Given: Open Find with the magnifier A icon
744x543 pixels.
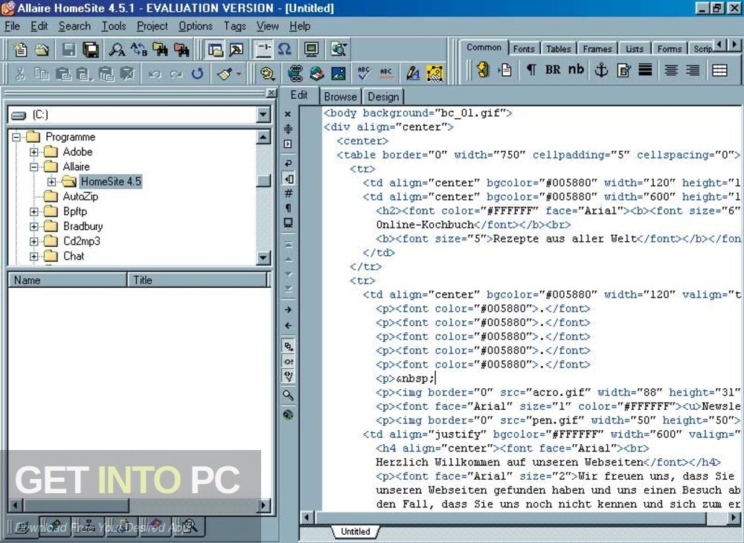Looking at the screenshot, I should tap(117, 49).
